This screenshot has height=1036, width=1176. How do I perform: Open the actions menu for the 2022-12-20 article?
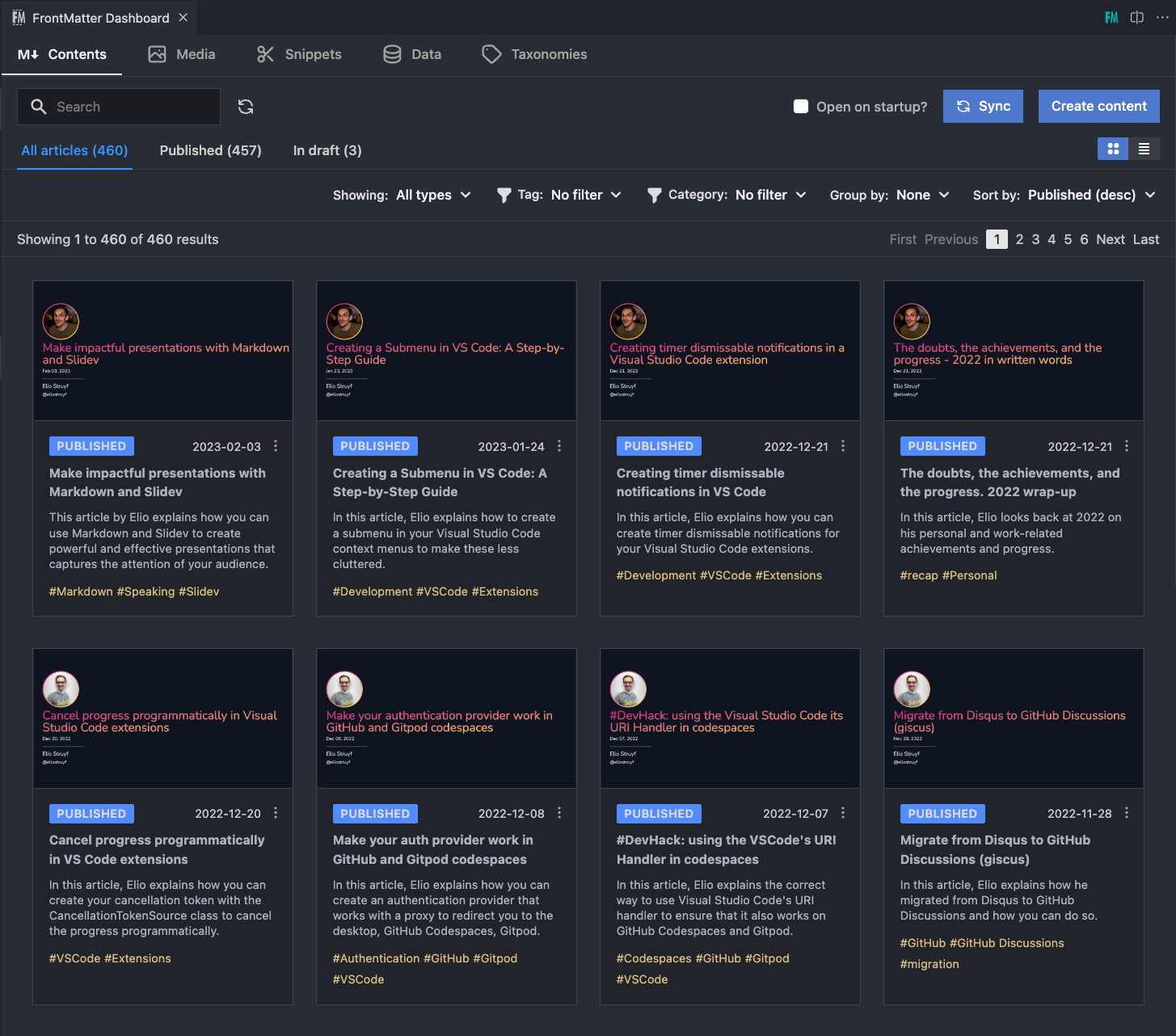point(276,813)
